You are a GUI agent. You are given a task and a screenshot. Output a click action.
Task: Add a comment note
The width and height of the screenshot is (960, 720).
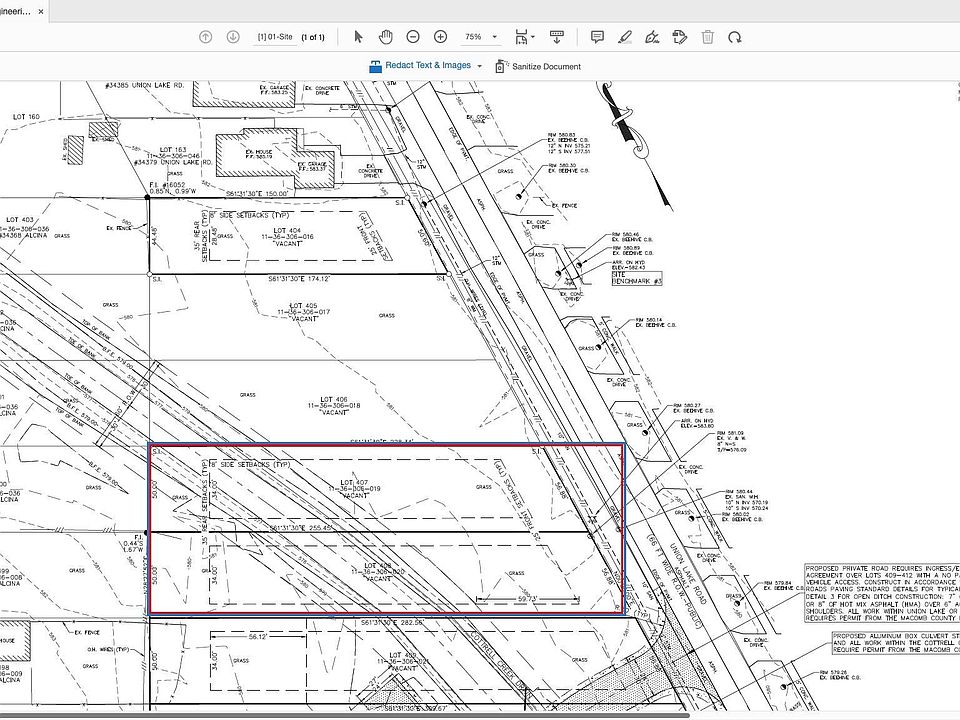coord(597,37)
